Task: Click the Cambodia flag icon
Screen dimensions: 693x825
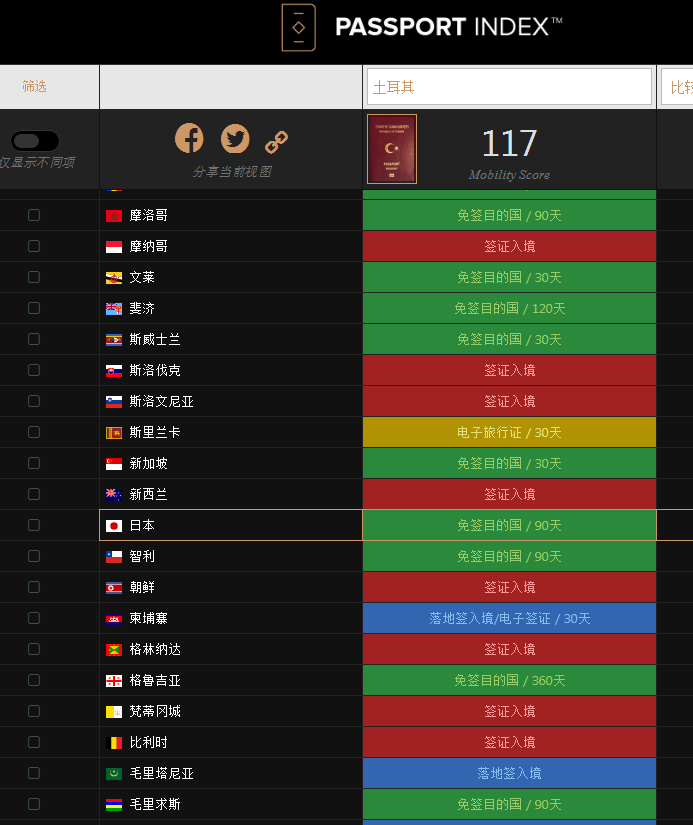Action: click(114, 619)
